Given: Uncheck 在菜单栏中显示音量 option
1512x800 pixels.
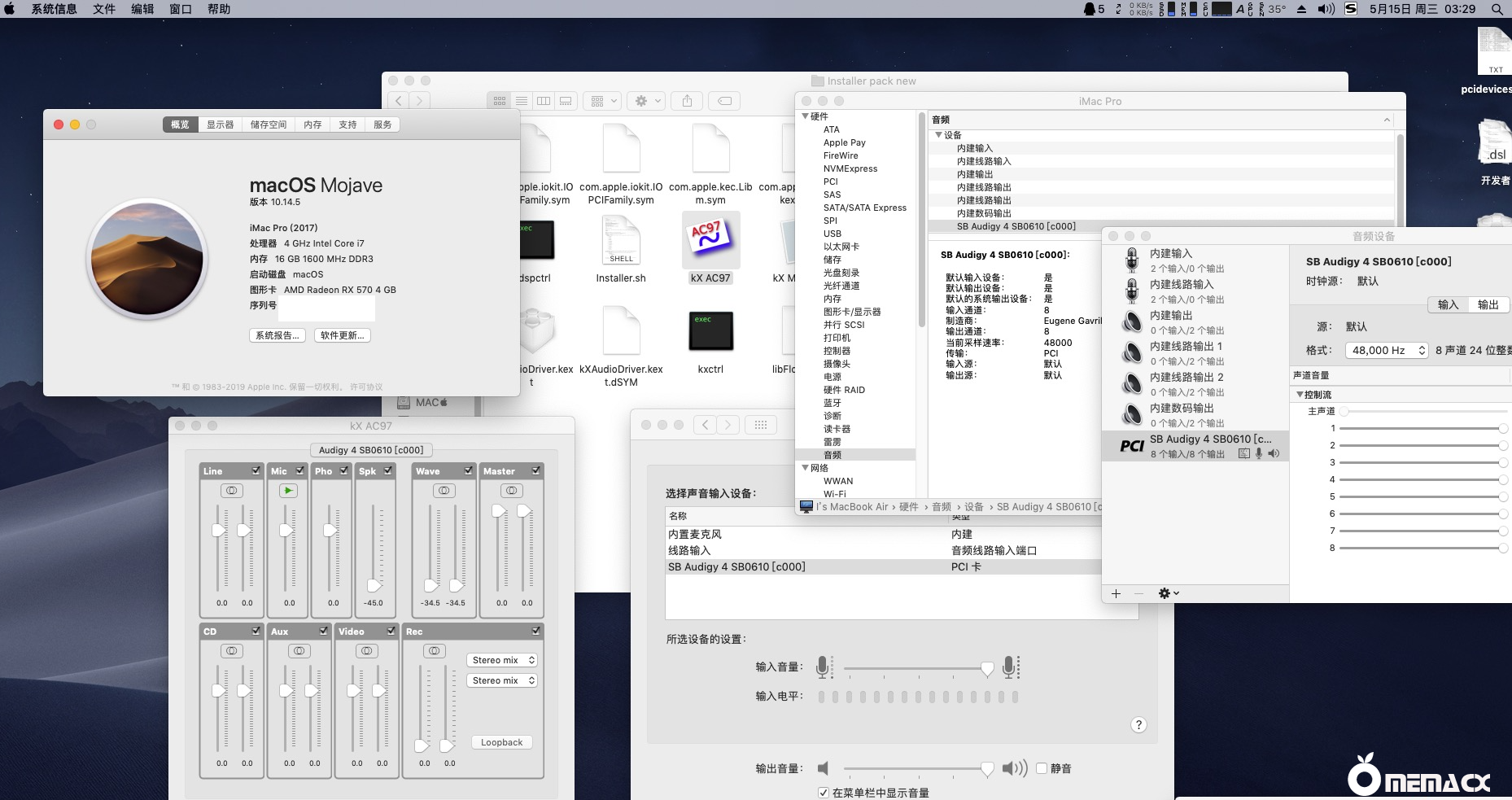Looking at the screenshot, I should tap(824, 791).
